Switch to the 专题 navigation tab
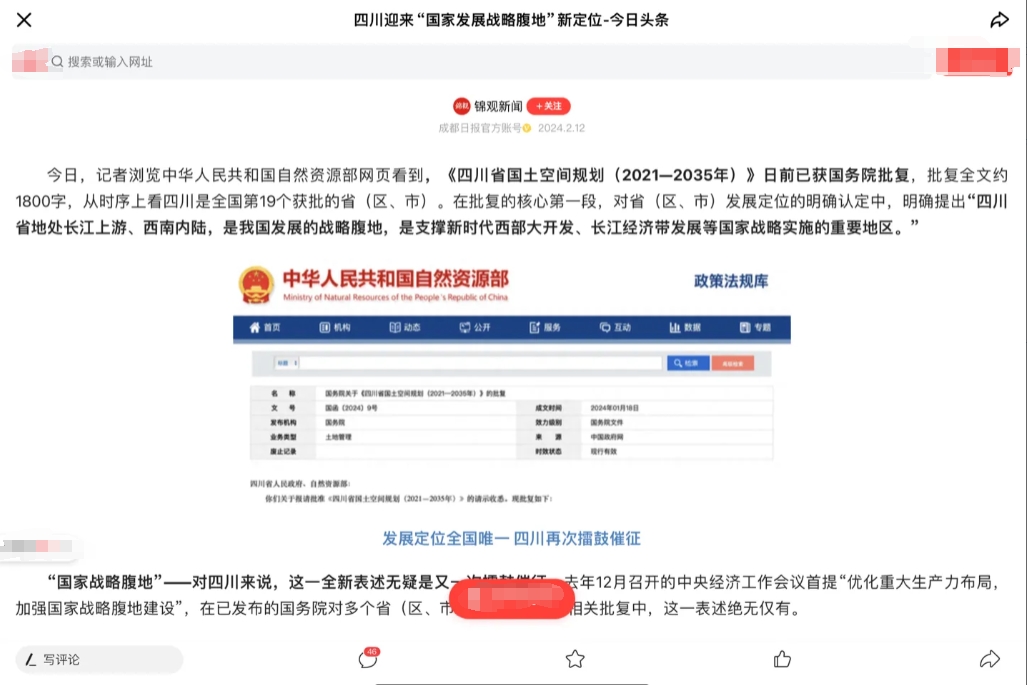The image size is (1027, 685). 746,327
